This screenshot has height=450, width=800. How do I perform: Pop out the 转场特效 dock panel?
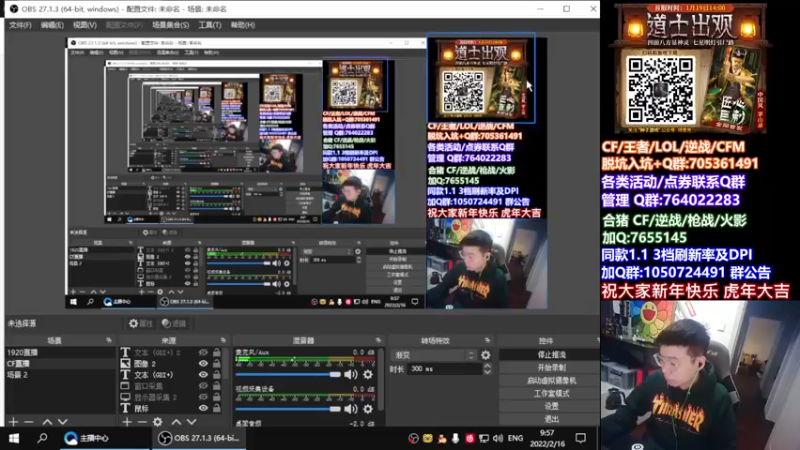[x=487, y=340]
